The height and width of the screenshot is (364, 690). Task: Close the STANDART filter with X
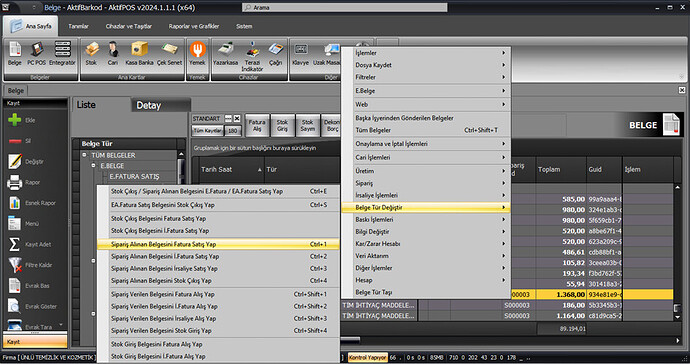click(x=237, y=118)
